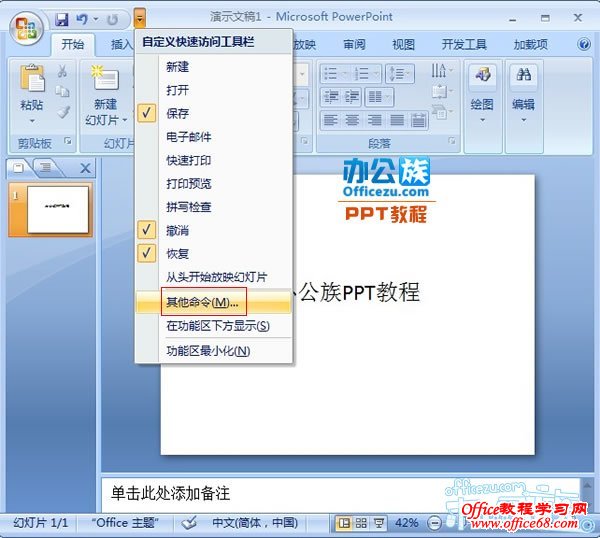Screen dimensions: 600x538
Task: Click the line spacing icon
Action: click(396, 73)
